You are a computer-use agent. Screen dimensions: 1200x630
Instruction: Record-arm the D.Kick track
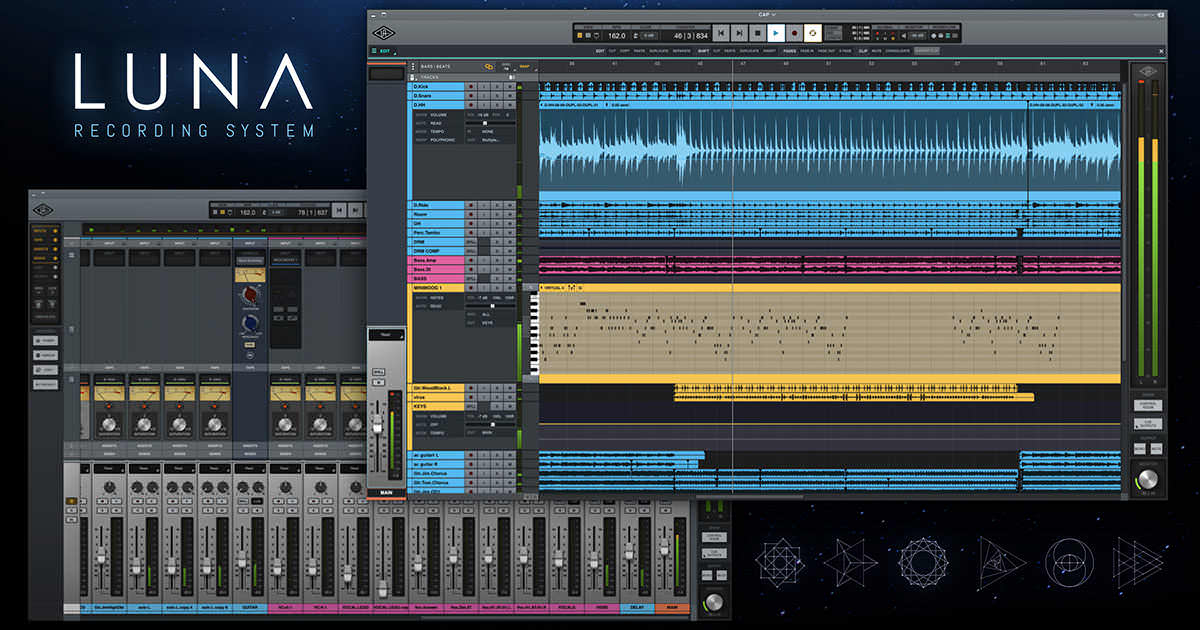click(471, 87)
